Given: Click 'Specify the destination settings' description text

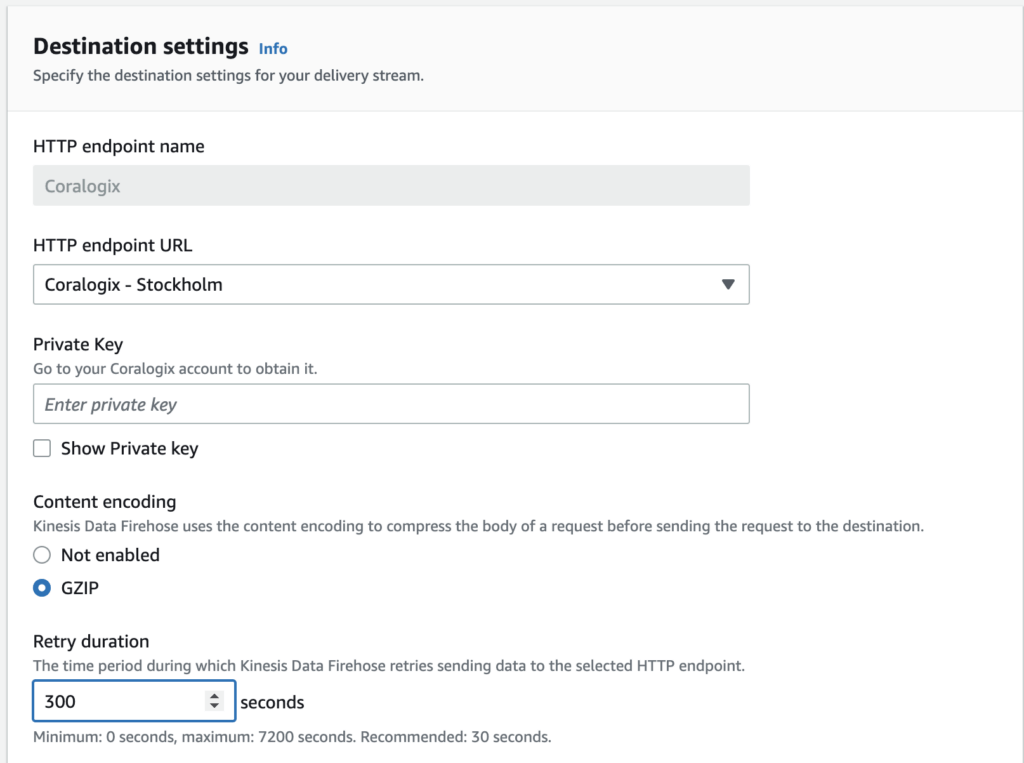Looking at the screenshot, I should point(229,76).
